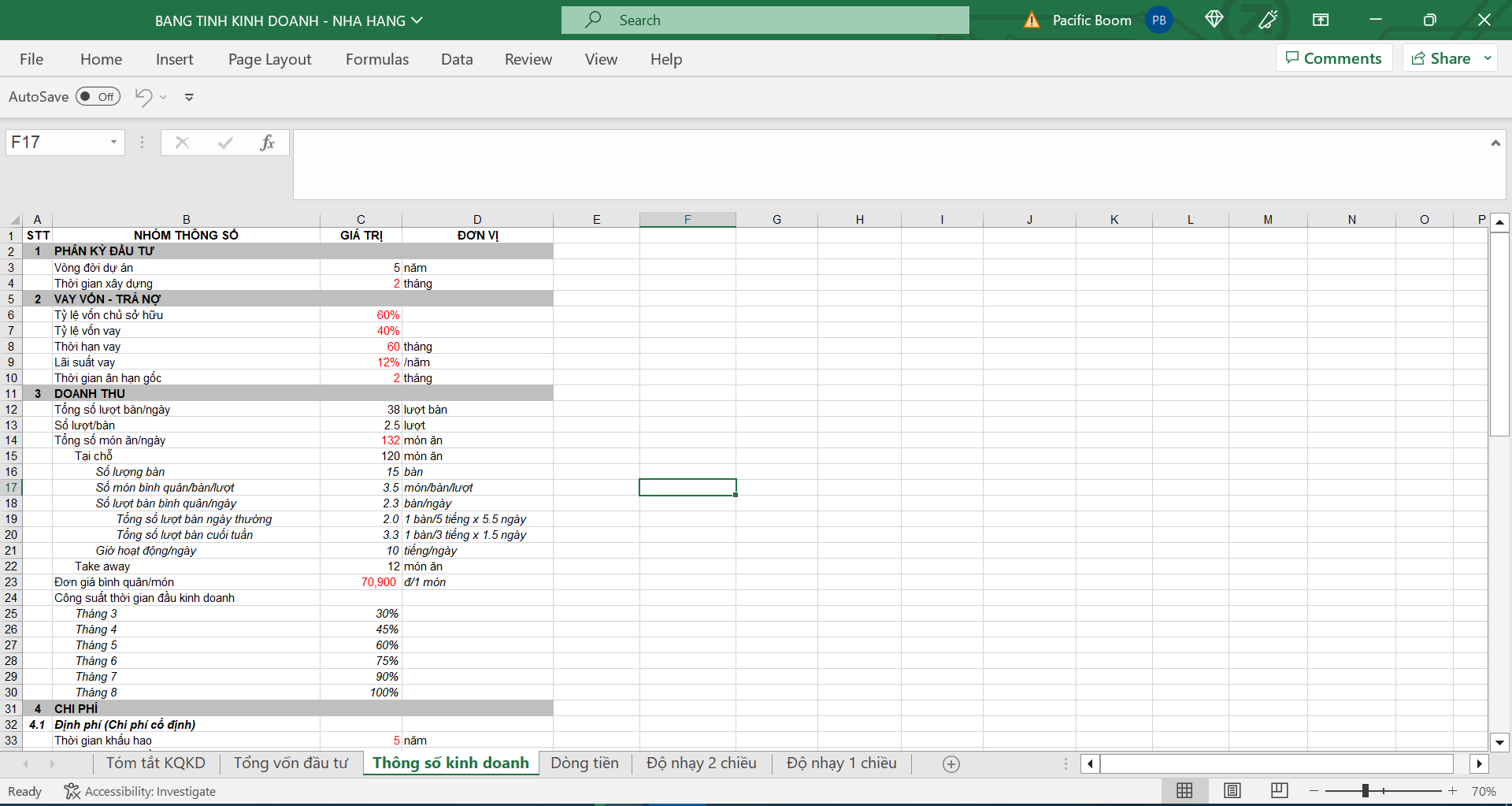Open the Microsoft Premium diamond icon
Viewport: 1512px width, 806px height.
[1214, 20]
